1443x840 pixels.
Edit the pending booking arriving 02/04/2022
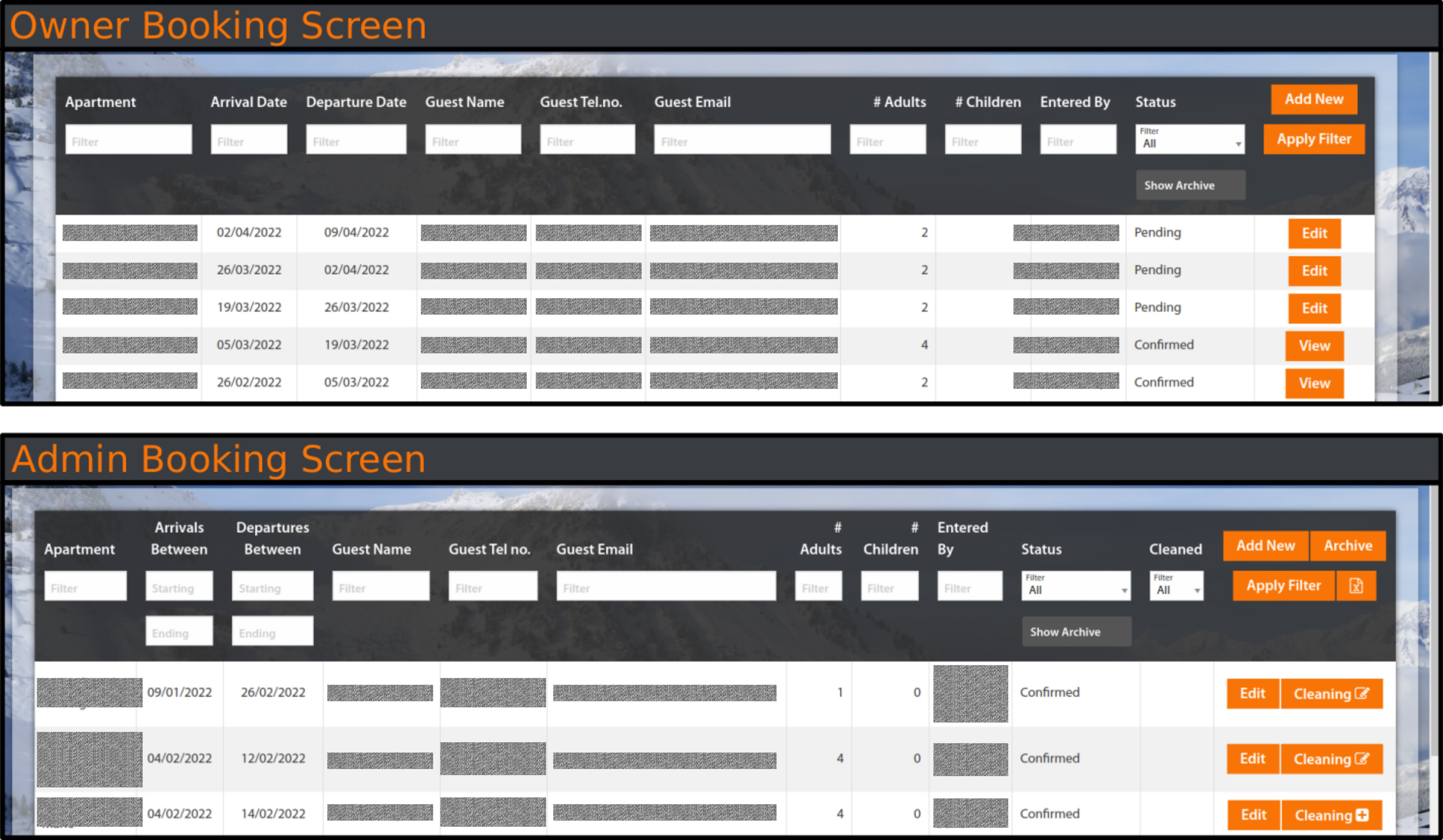click(x=1314, y=233)
